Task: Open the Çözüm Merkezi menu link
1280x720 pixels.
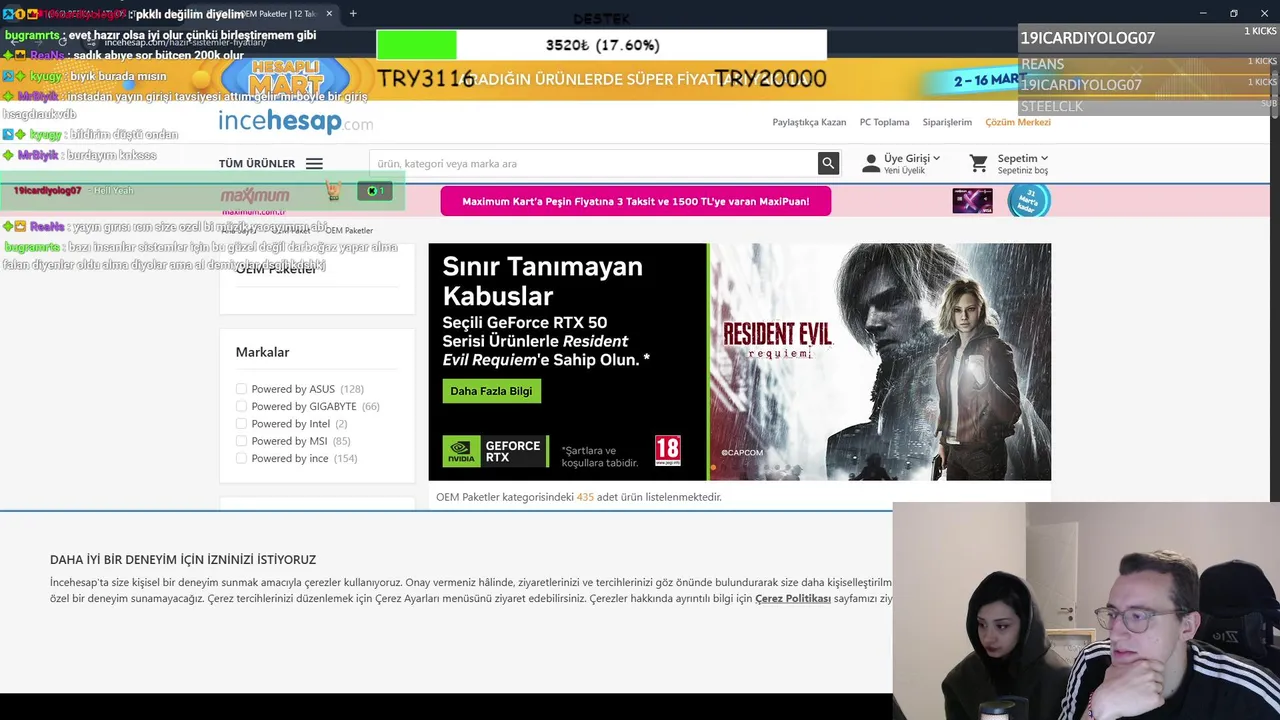Action: click(1018, 122)
